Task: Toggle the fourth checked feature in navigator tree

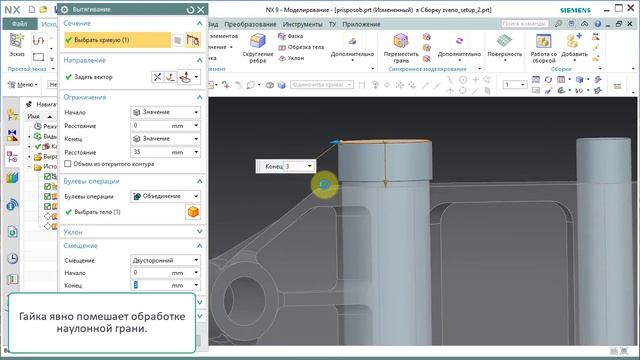Action: [47, 207]
